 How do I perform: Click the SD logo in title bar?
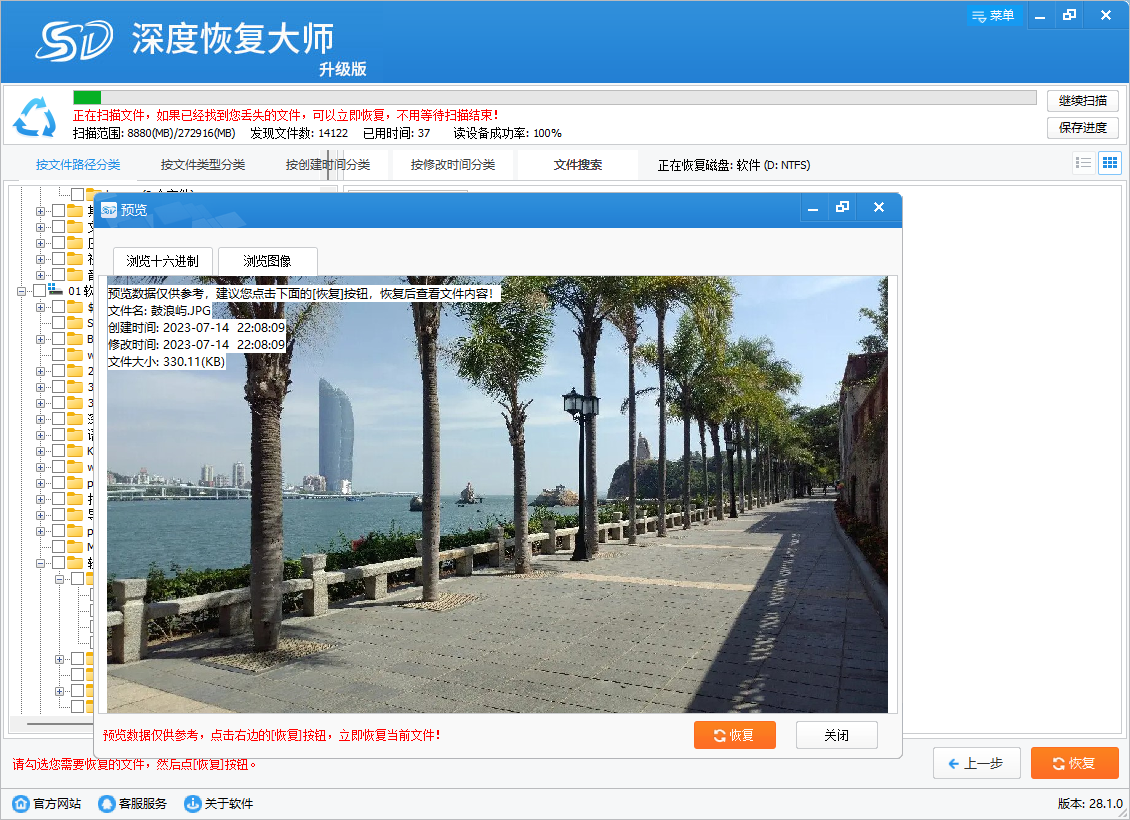pos(76,40)
